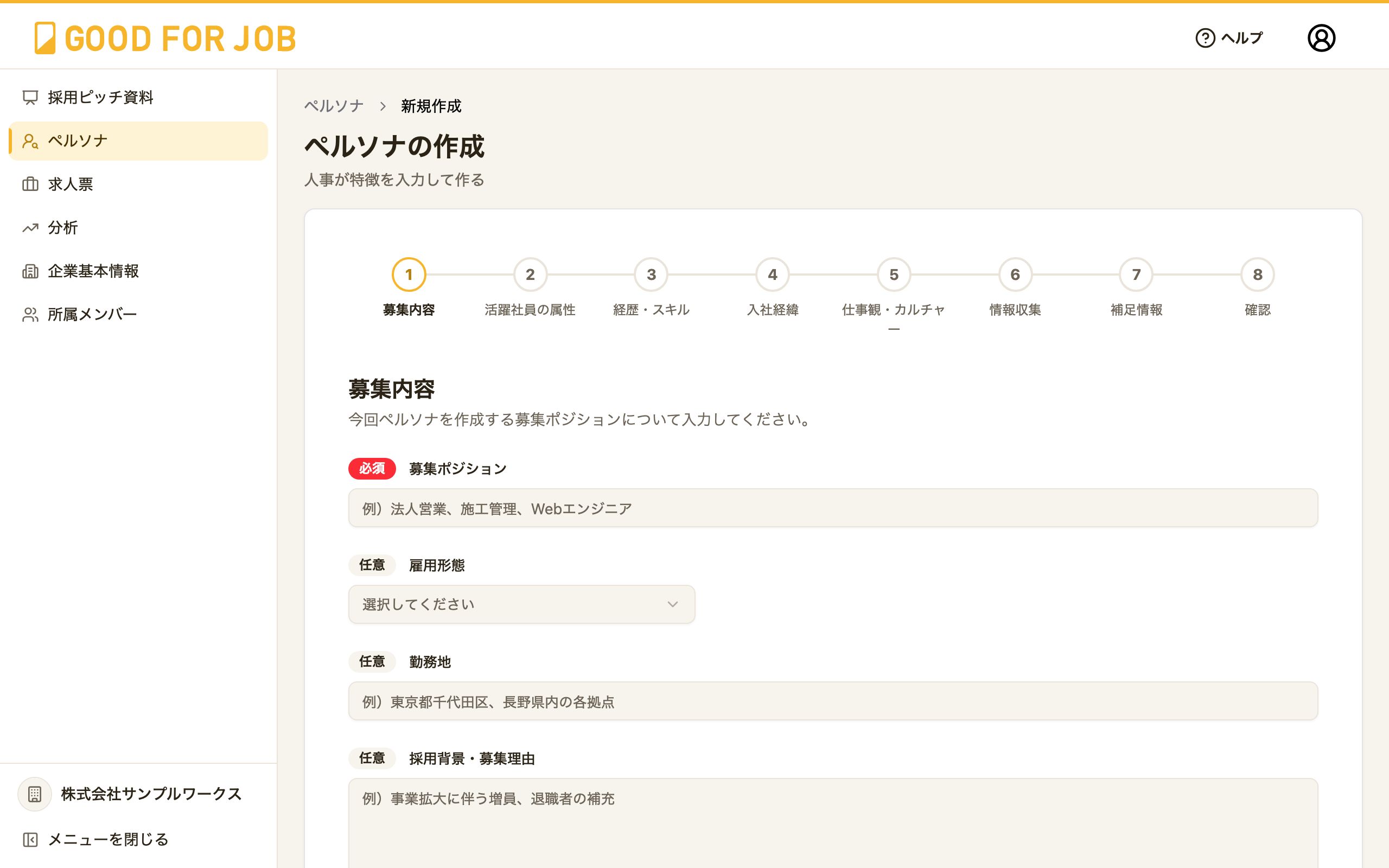Go to 求人票 sidebar menu item
This screenshot has width=1389, height=868.
(138, 184)
